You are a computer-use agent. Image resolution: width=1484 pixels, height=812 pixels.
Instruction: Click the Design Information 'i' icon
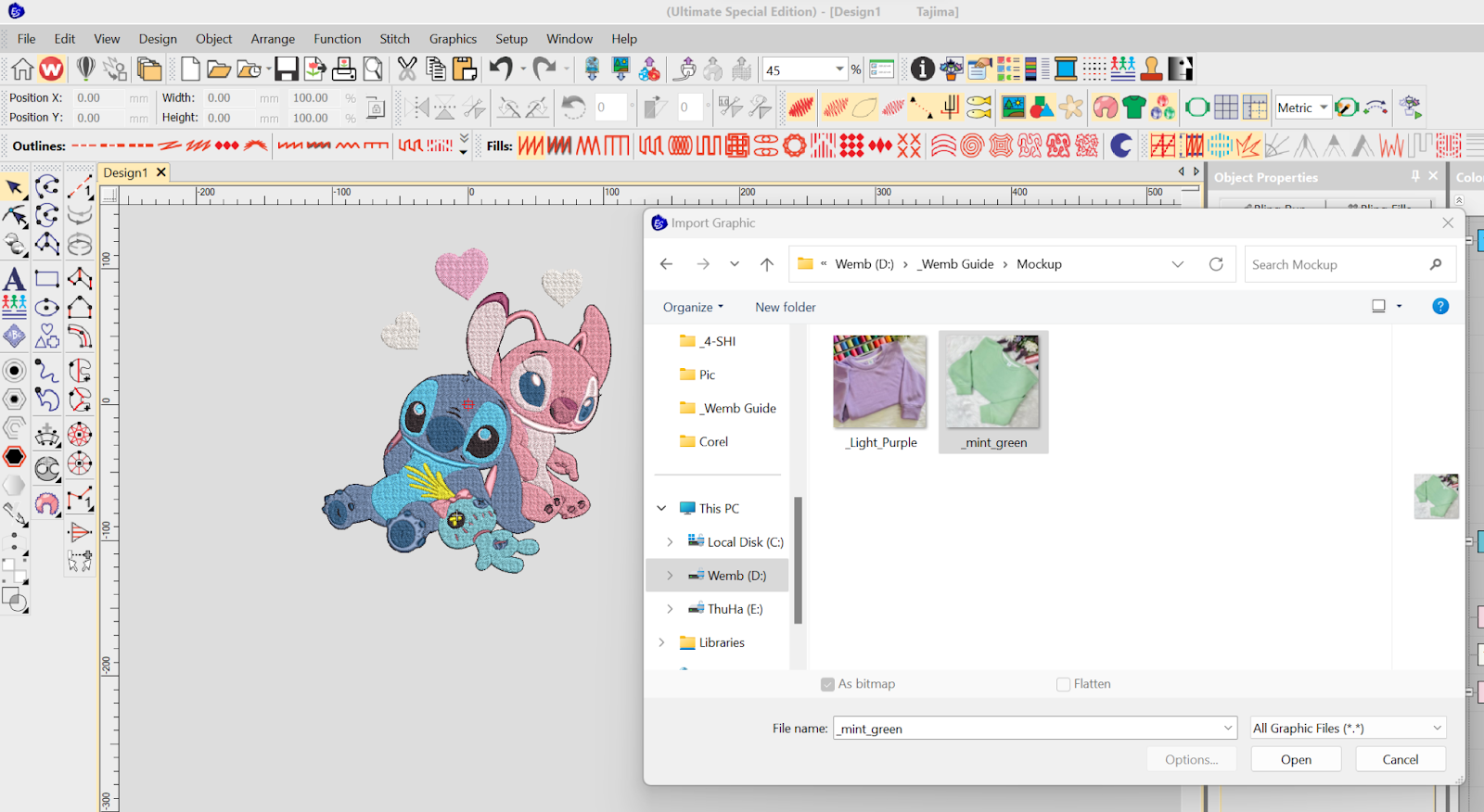[x=922, y=69]
